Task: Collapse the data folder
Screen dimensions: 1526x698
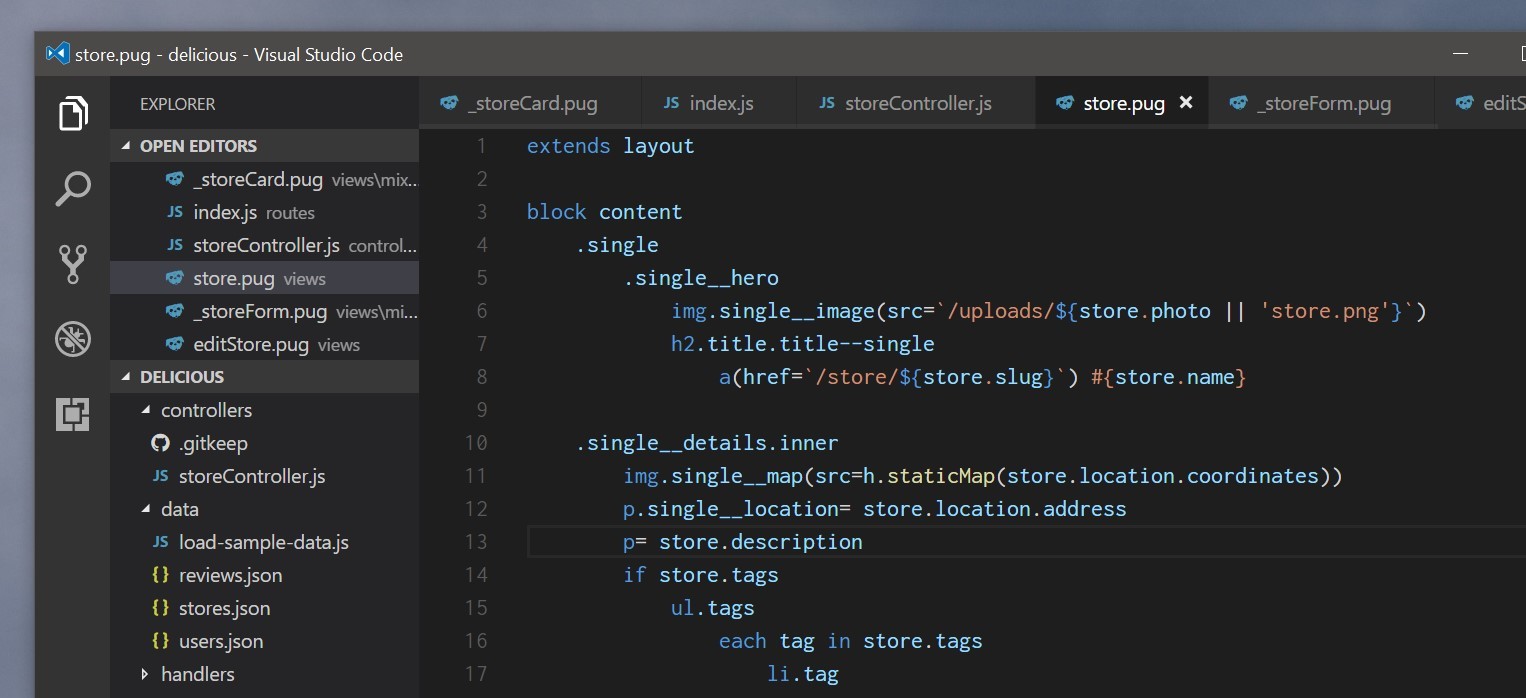Action: tap(145, 509)
